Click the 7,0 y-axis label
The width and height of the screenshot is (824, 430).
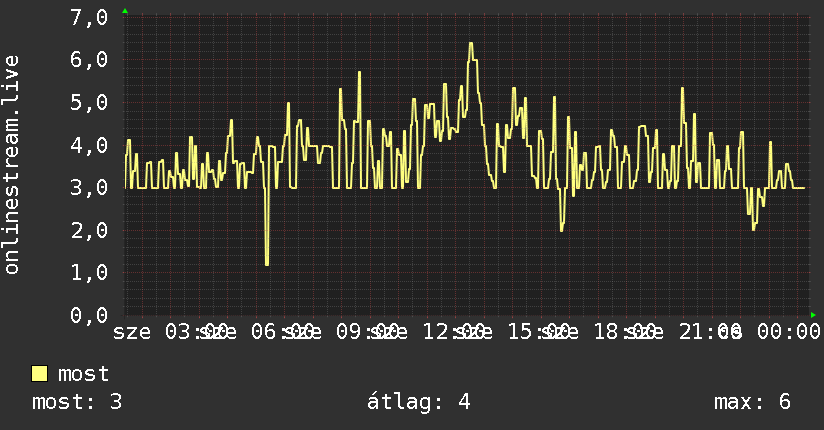point(89,17)
